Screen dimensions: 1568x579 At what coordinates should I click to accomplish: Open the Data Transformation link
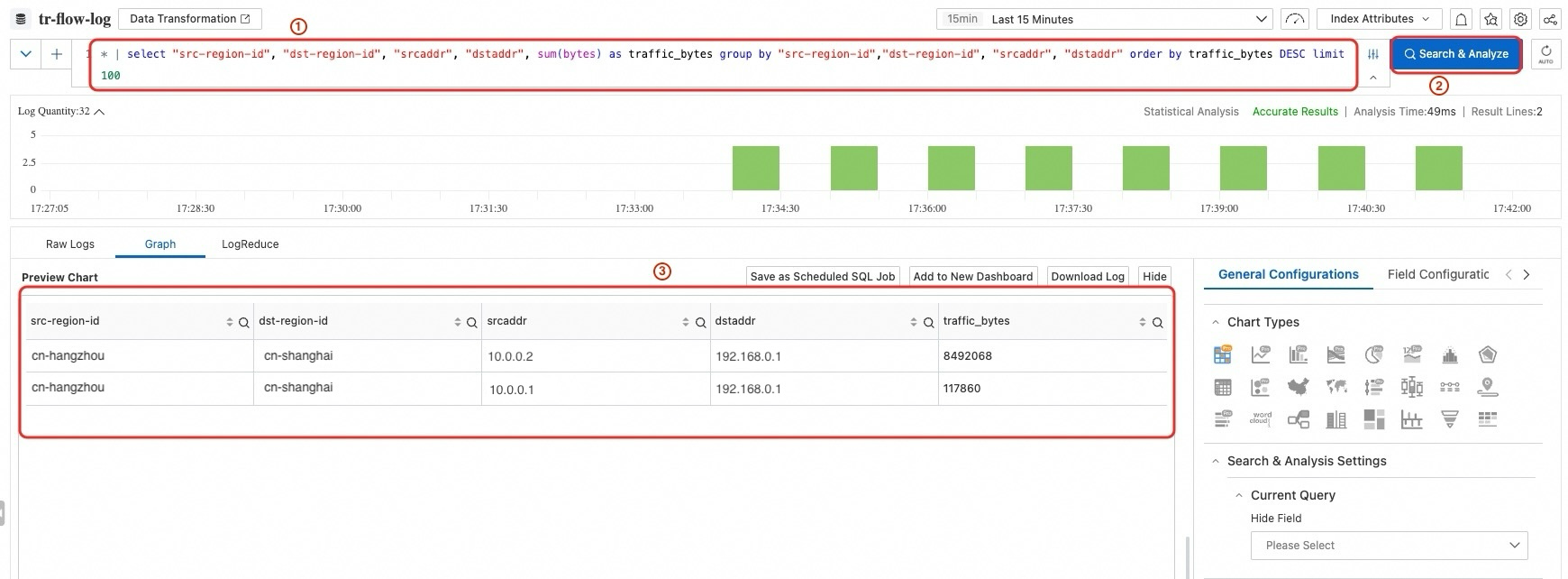190,19
